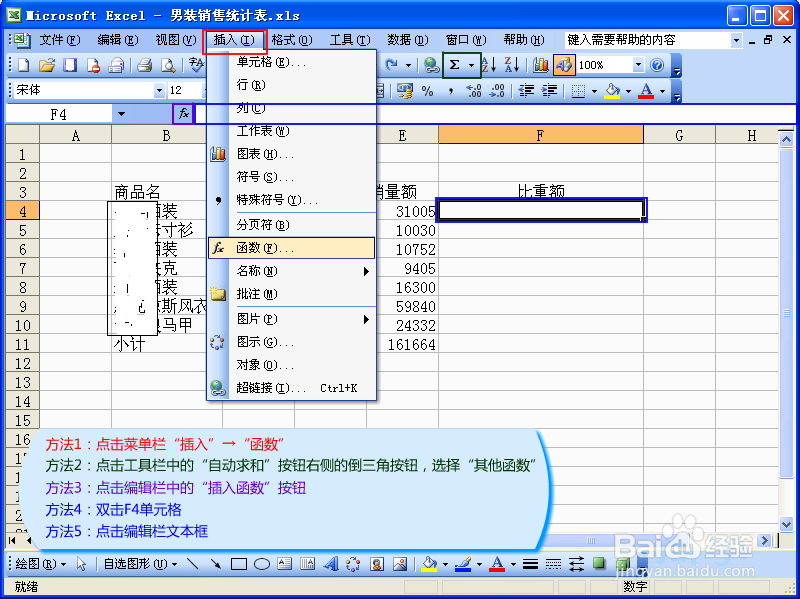Click Decrease Decimal icon
Viewport: 800px width, 599px height.
click(x=496, y=91)
